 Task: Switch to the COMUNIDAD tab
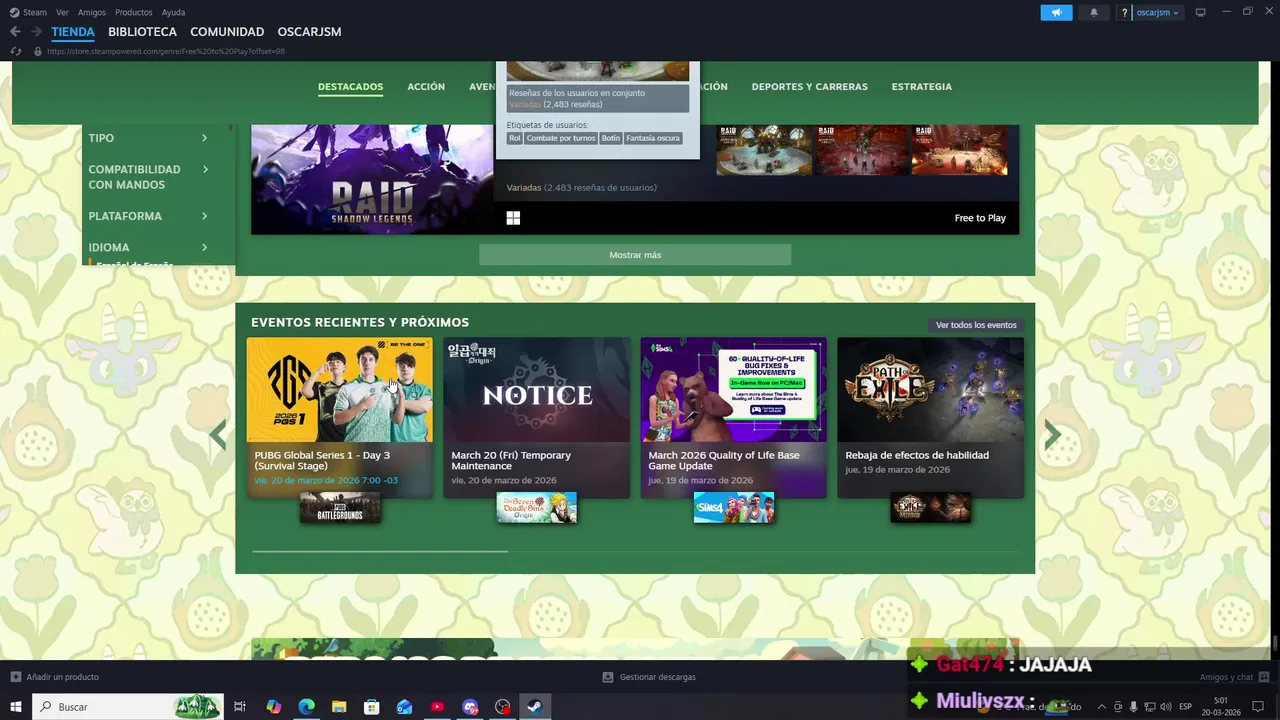click(227, 32)
